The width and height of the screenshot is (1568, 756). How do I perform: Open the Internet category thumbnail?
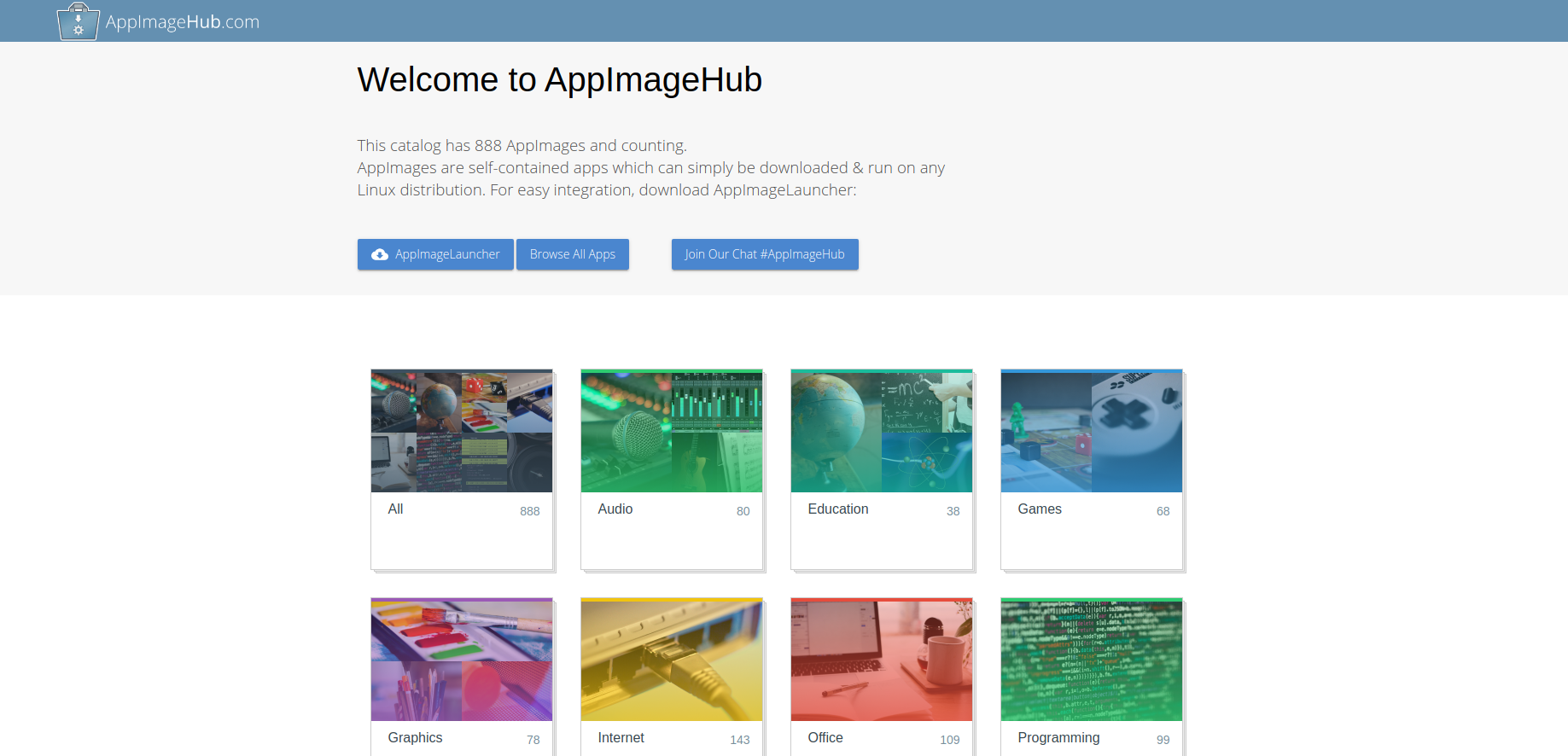[x=672, y=660]
